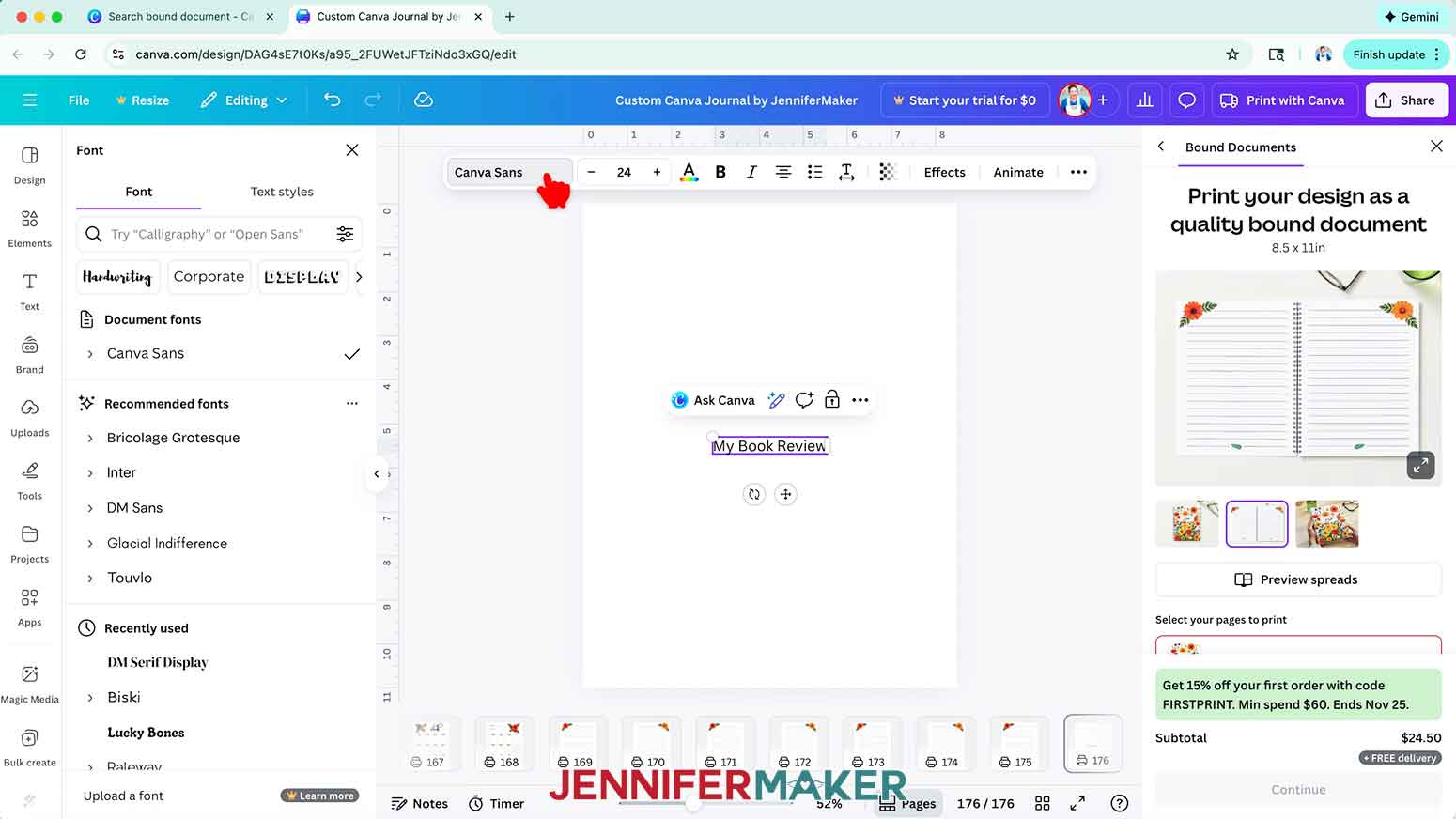Add collaborator with plus icon
1456x819 pixels.
click(x=1103, y=100)
